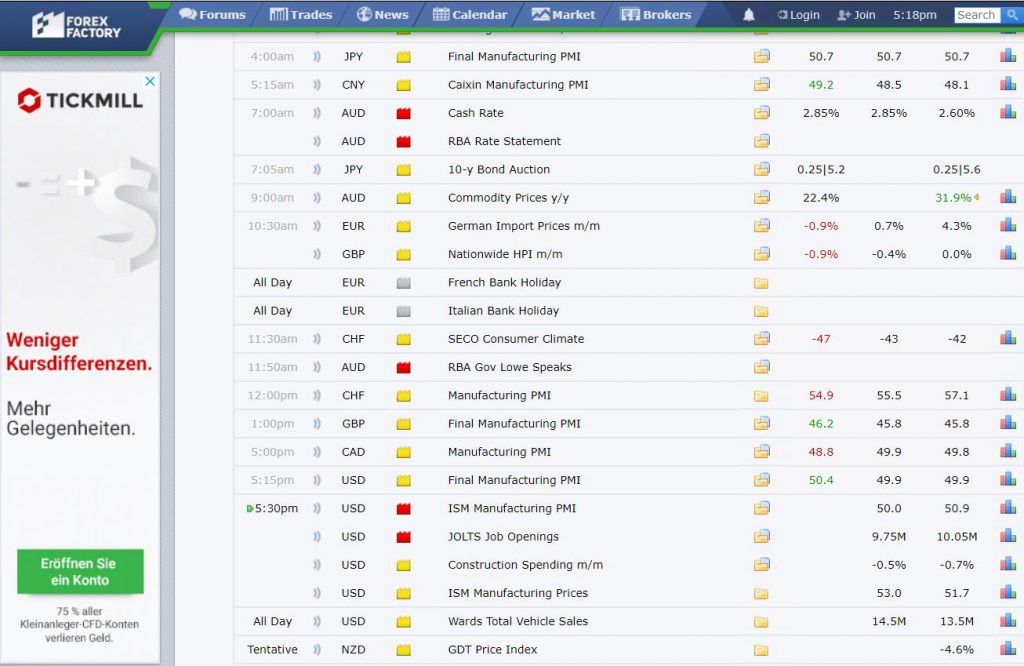Click the gray impact icon for French Bank Holiday
Screen dimensions: 1024x666
pyautogui.click(x=404, y=283)
